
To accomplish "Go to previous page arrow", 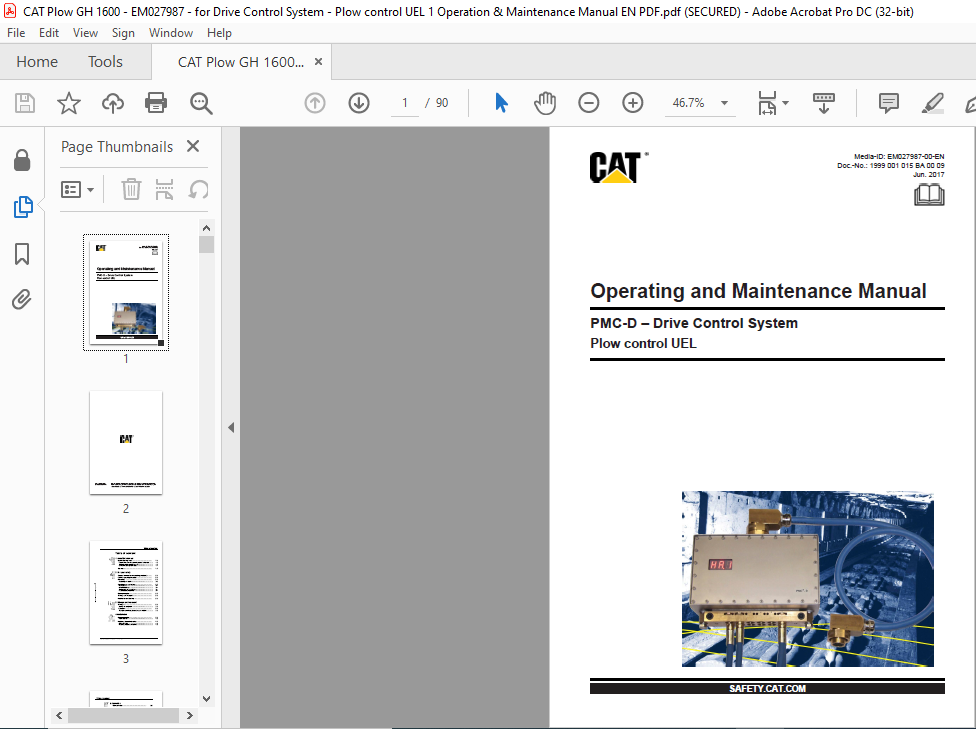I will click(315, 103).
